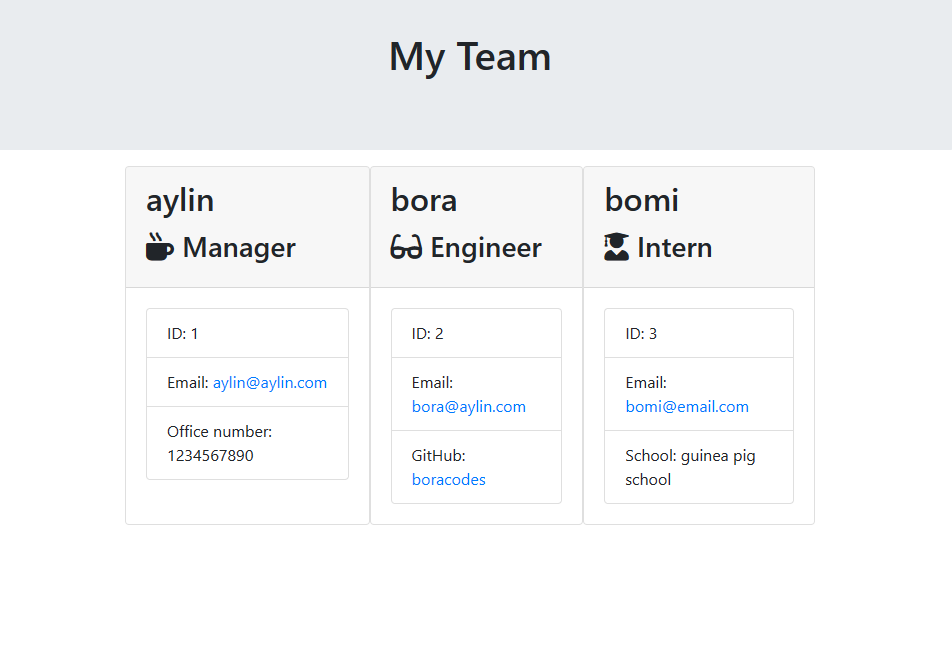Click the My Team page title
This screenshot has width=952, height=663.
pyautogui.click(x=469, y=57)
